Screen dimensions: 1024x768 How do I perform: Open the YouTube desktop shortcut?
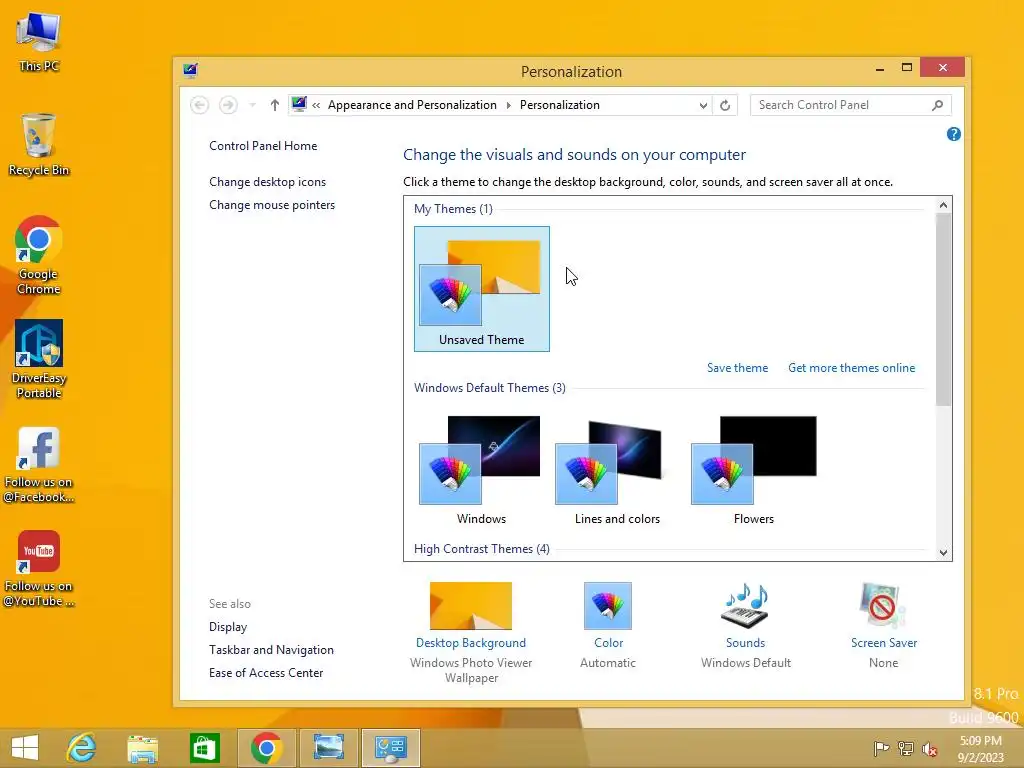coord(39,568)
